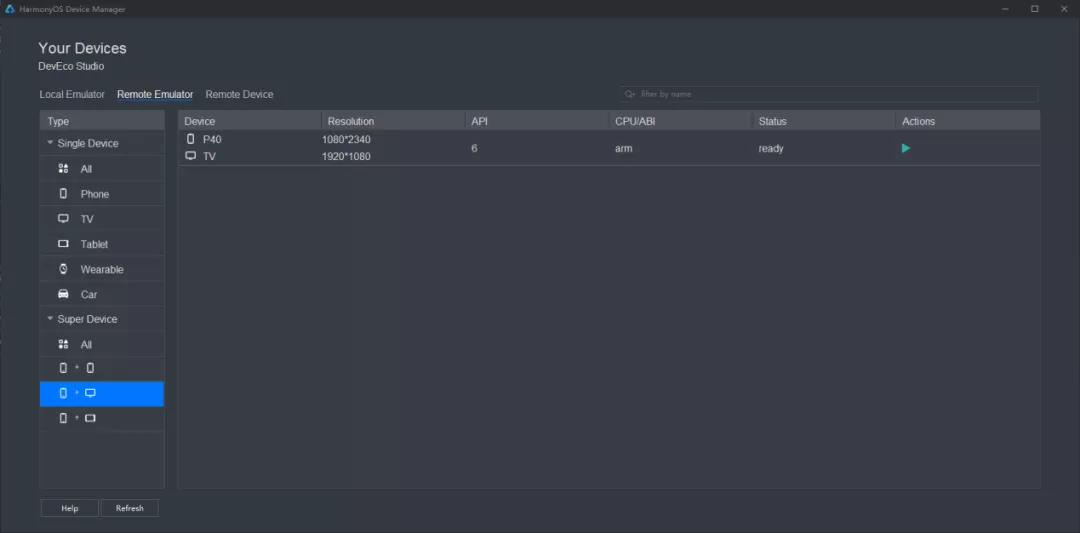
Task: Select the TV device name in table
Action: 209,156
